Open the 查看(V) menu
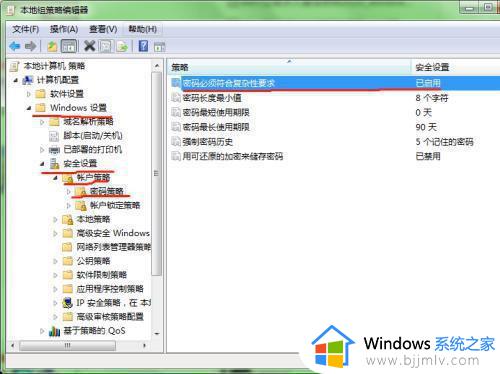The image size is (500, 374). coord(103,29)
